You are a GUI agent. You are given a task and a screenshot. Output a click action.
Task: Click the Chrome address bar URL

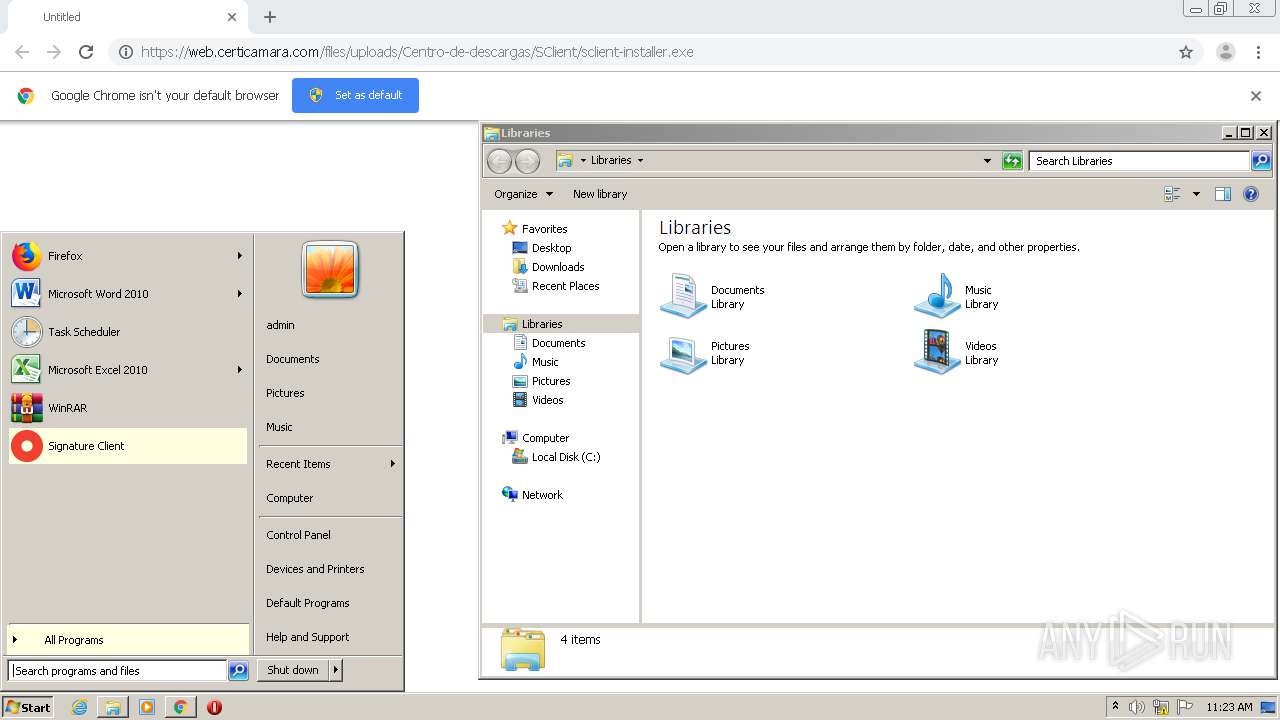tap(417, 52)
